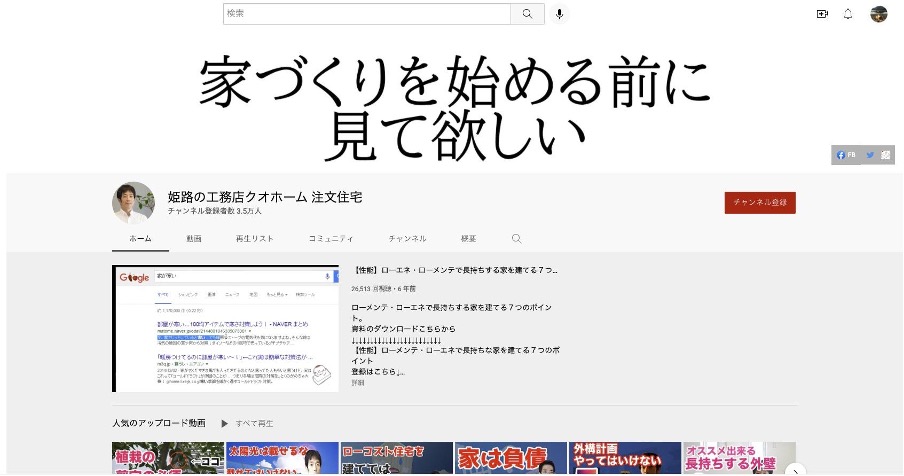Click the チャンネル登録 subscribe button
The image size is (904, 476).
click(760, 202)
